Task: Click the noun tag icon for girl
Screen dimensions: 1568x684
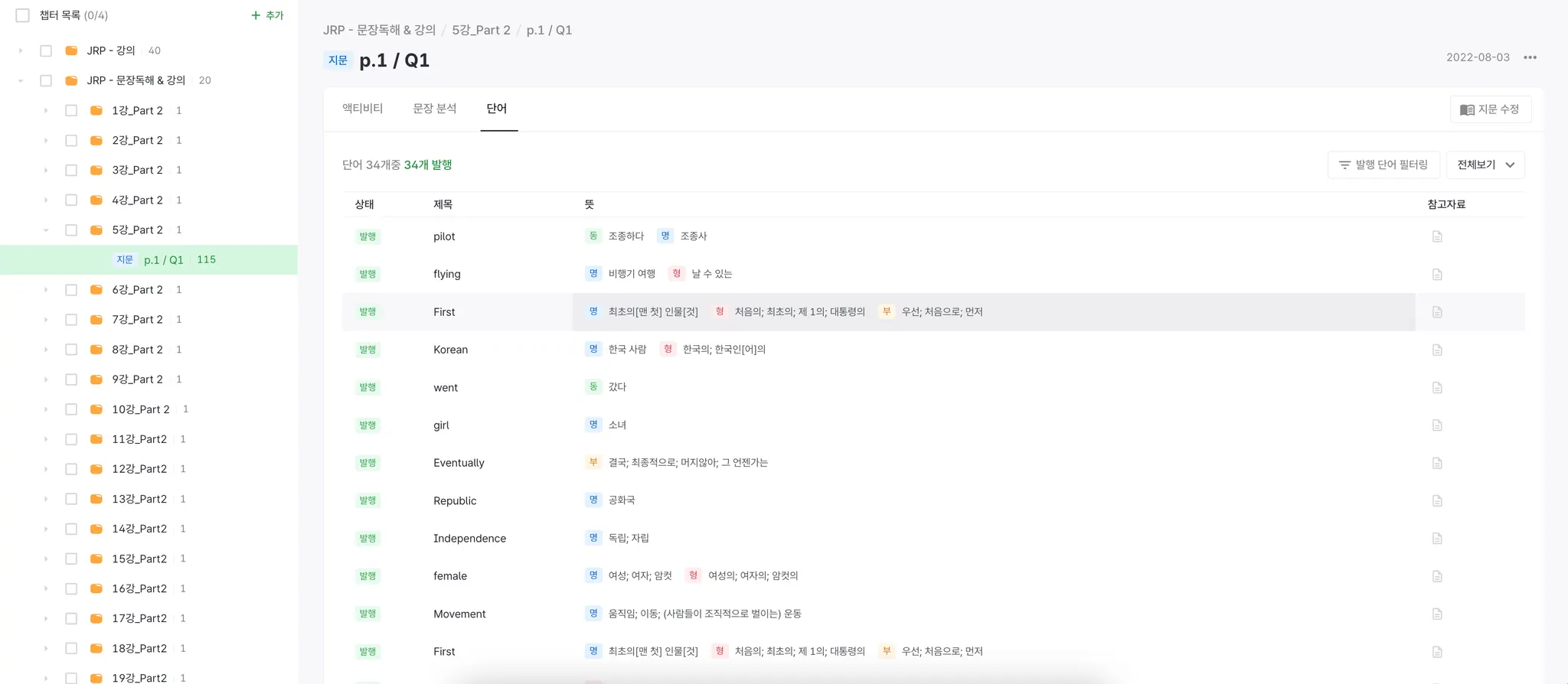Action: pos(593,425)
